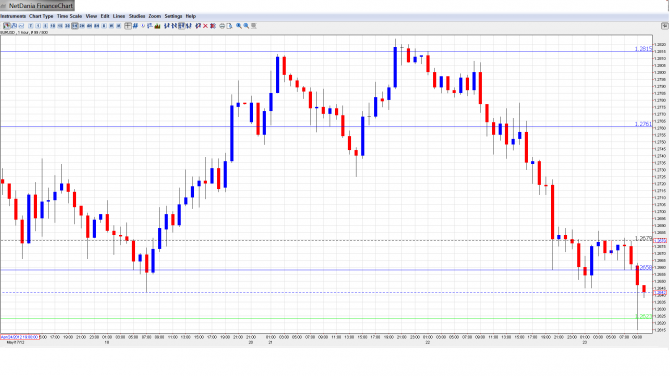Click the EUR/USD 1 hour chart info text
The width and height of the screenshot is (670, 376).
(x=24, y=32)
